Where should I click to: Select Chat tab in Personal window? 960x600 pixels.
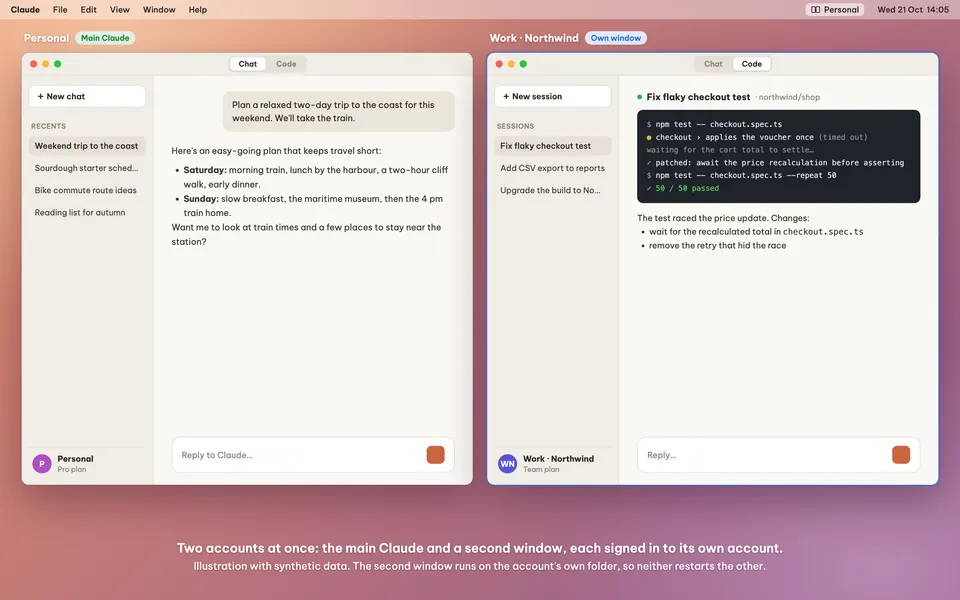click(x=247, y=64)
